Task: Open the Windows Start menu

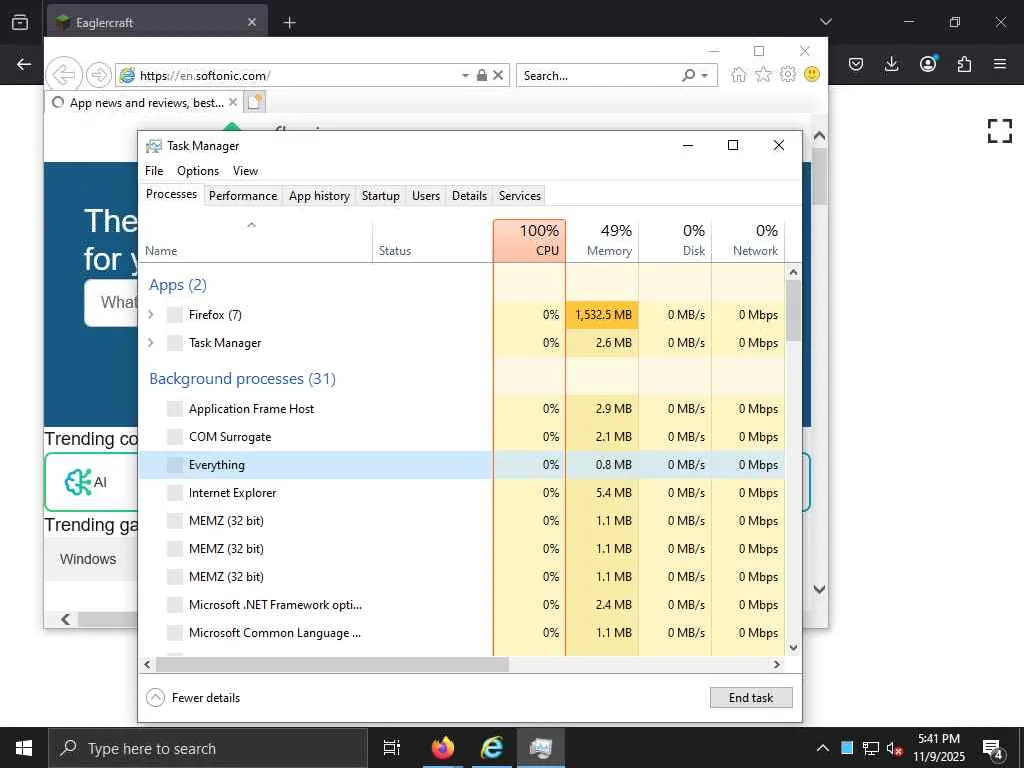Action: [x=24, y=748]
